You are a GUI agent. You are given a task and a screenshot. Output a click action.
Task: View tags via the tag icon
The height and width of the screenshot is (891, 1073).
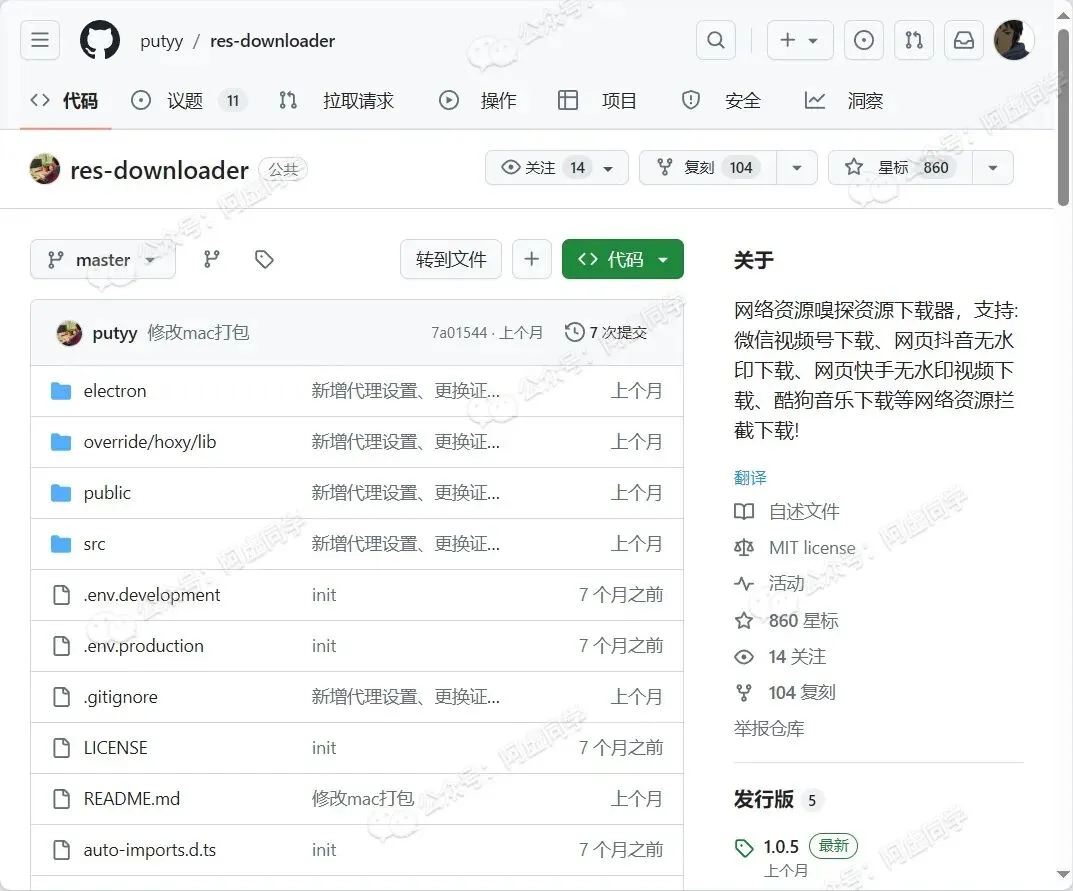(x=264, y=259)
